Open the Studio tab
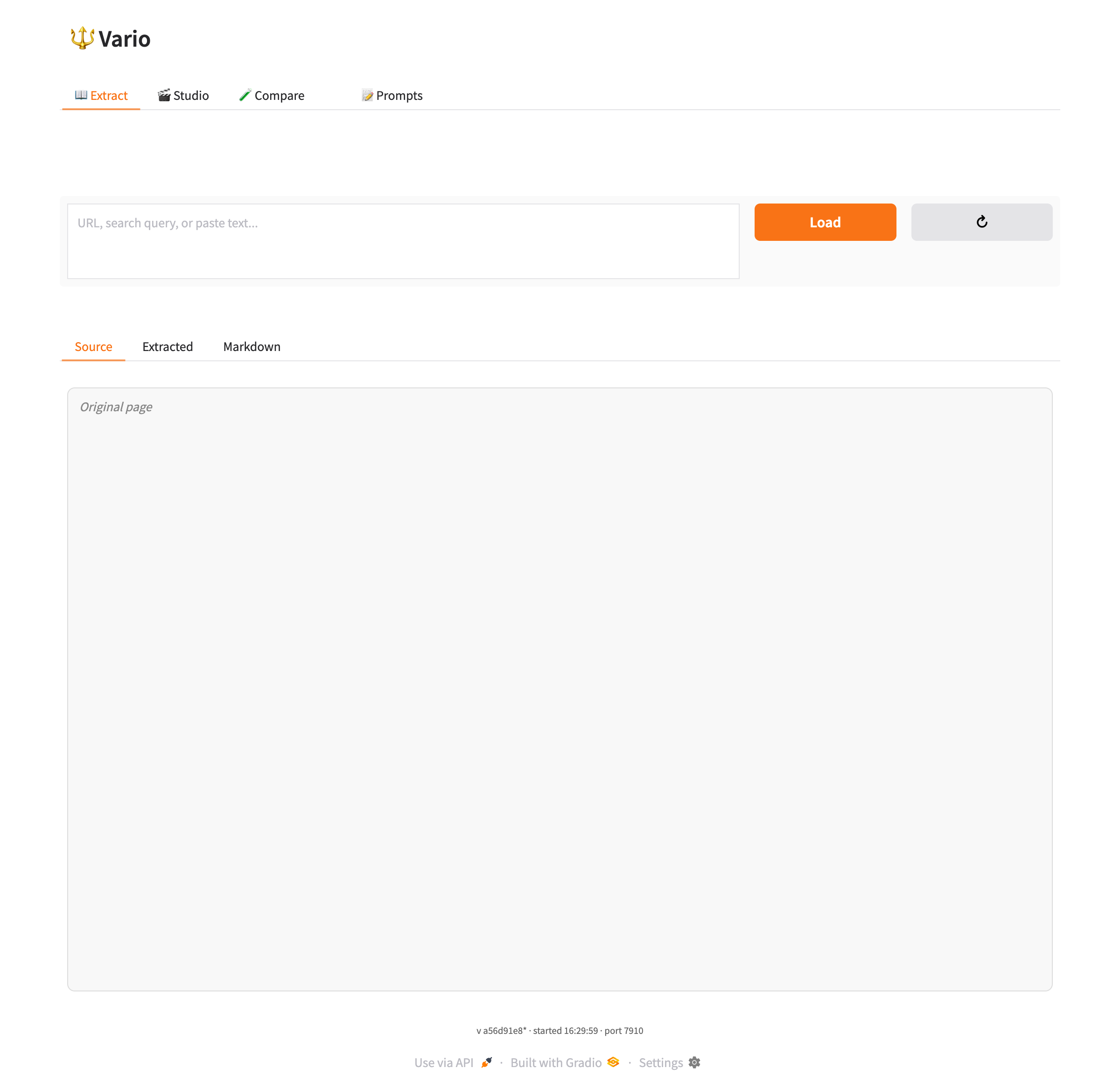The image size is (1120, 1082). coord(183,95)
